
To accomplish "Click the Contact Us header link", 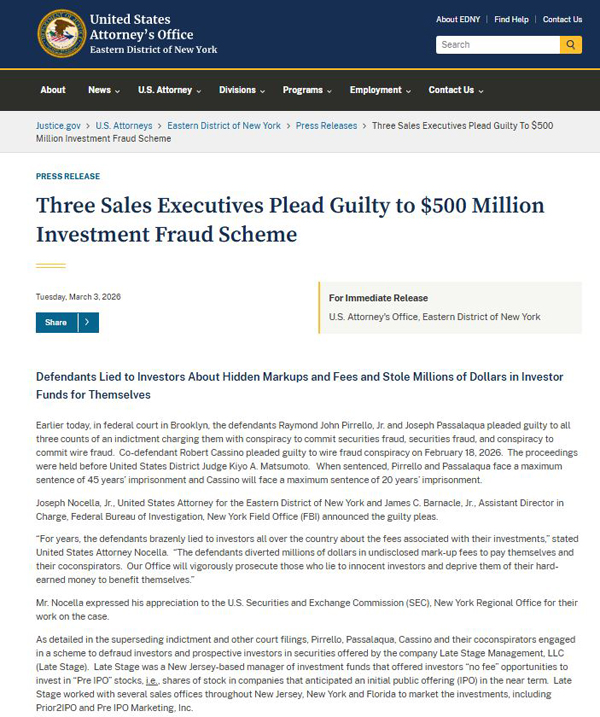I will [x=562, y=19].
